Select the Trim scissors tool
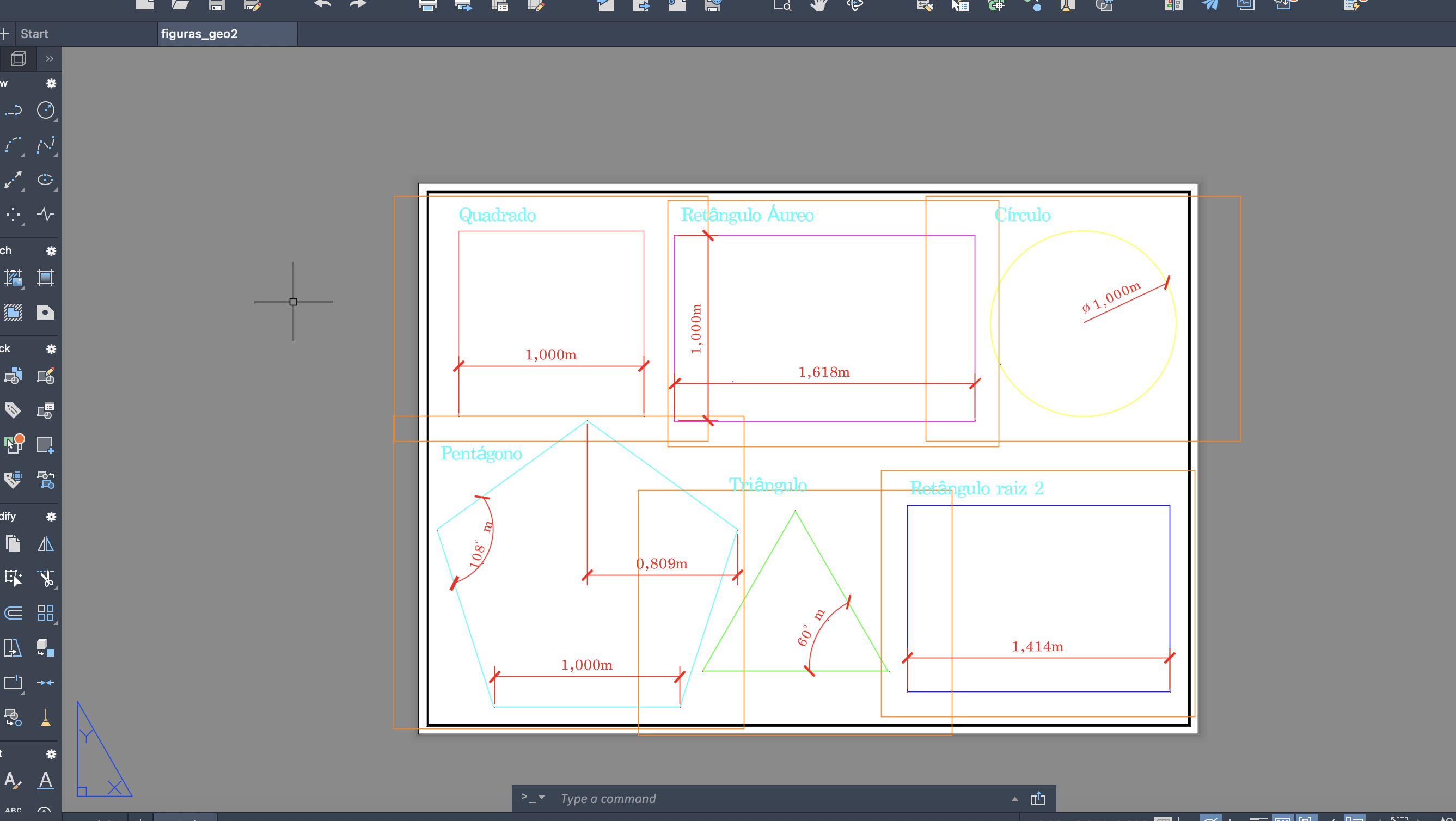The width and height of the screenshot is (1456, 821). tap(45, 578)
